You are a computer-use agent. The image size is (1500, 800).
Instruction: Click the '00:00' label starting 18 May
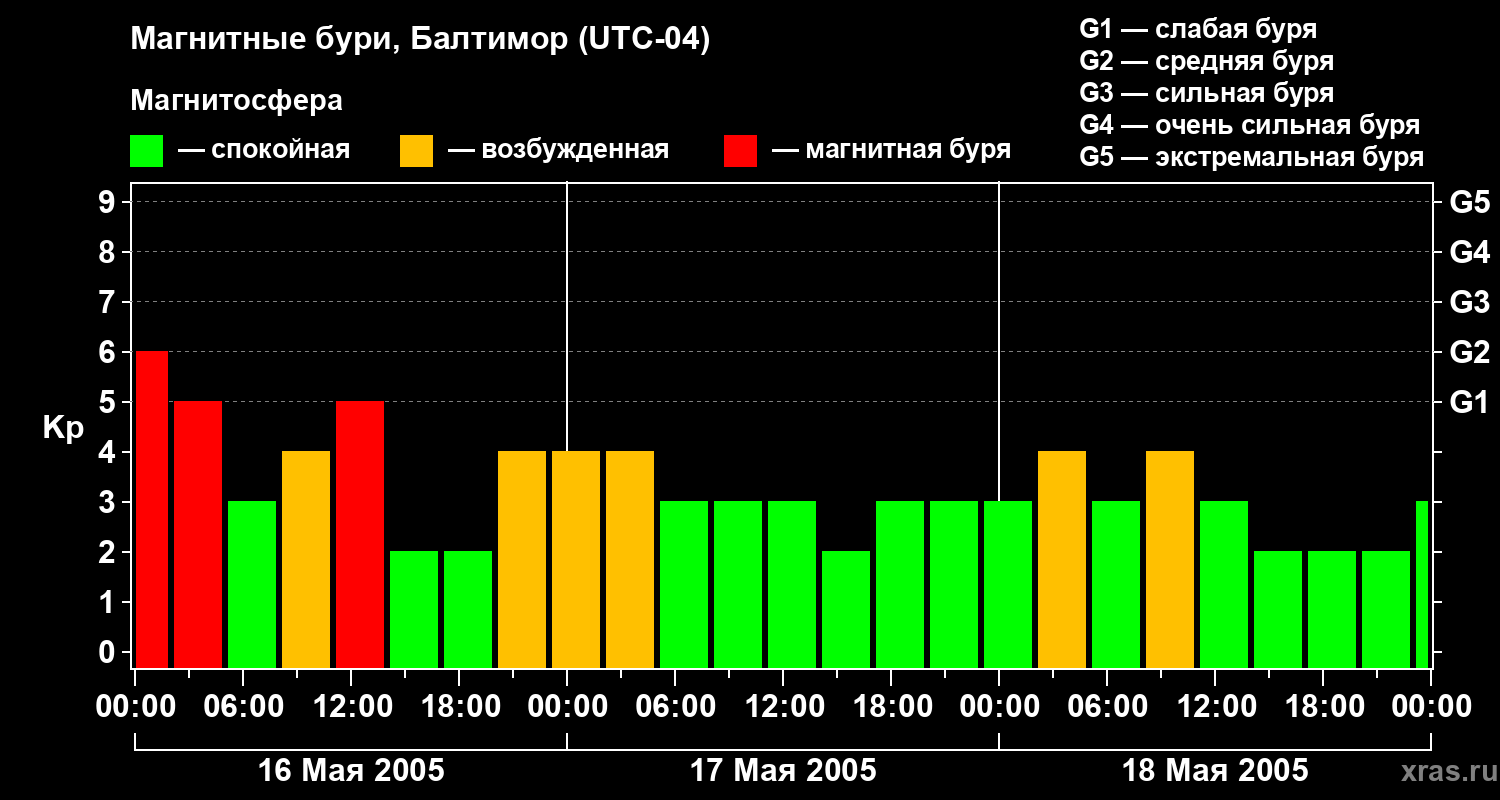point(999,706)
